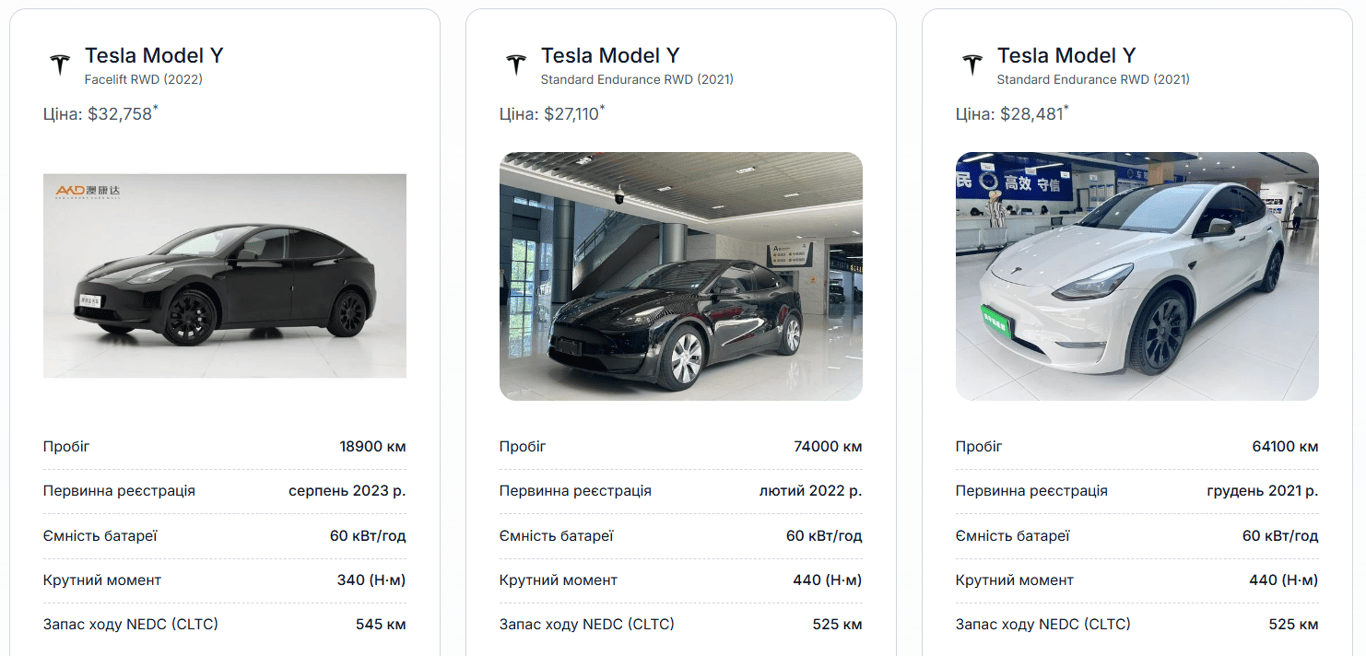Click Tesla logo on the $32,758 card
Image resolution: width=1366 pixels, height=656 pixels.
pyautogui.click(x=60, y=65)
